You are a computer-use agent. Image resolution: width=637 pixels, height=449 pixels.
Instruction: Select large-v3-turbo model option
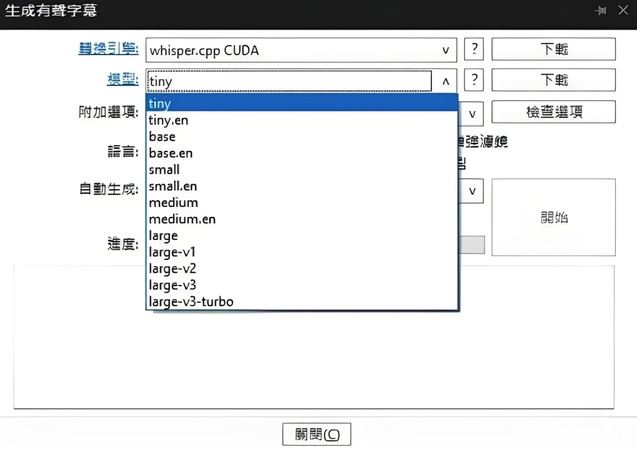pyautogui.click(x=191, y=301)
